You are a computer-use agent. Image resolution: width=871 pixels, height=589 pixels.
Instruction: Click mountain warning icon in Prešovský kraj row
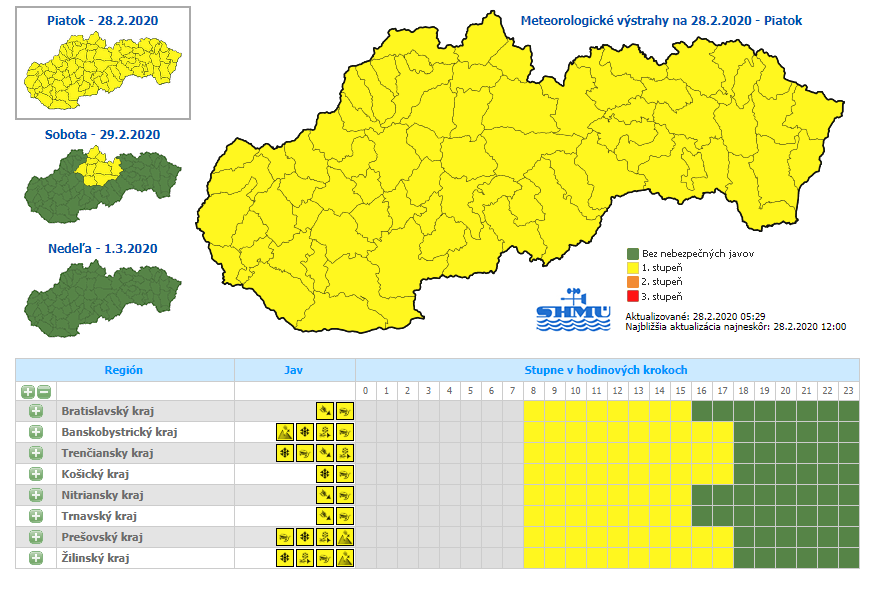coord(344,537)
